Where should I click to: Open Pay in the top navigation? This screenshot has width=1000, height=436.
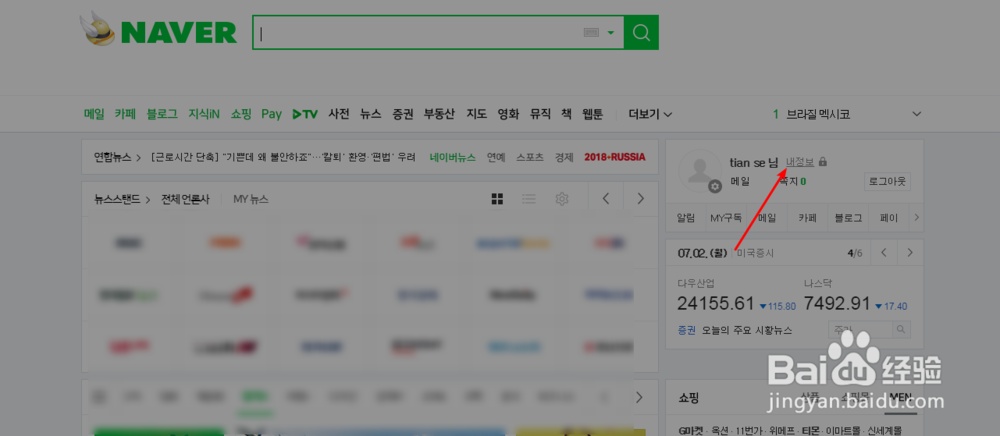271,114
